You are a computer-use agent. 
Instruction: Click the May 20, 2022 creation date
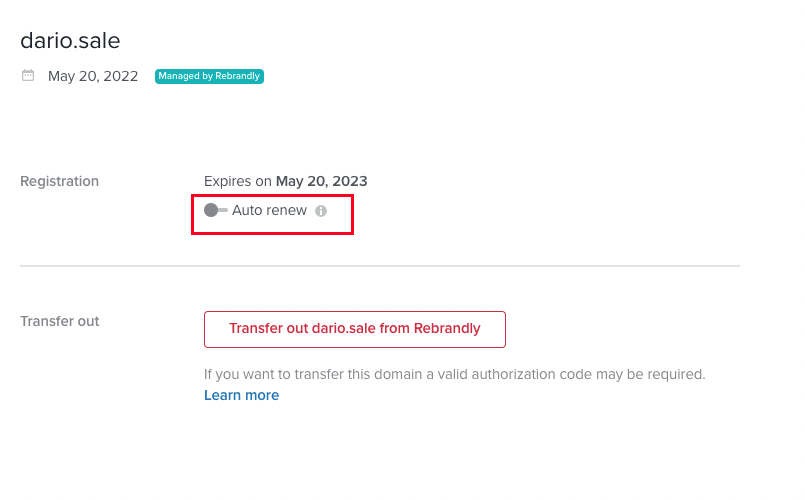point(93,76)
